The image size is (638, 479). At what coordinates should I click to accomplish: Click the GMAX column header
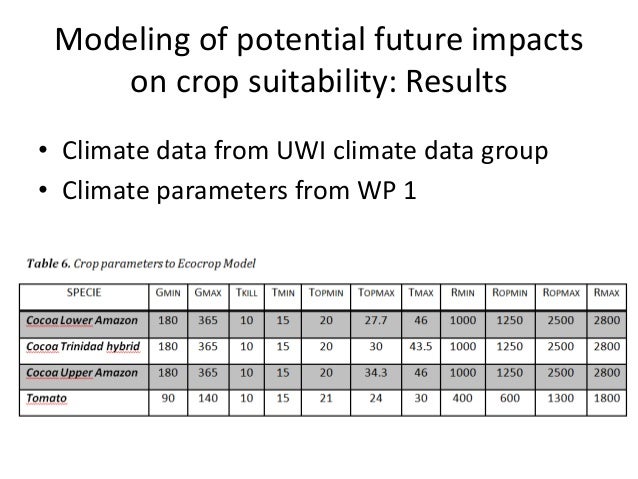pos(208,293)
